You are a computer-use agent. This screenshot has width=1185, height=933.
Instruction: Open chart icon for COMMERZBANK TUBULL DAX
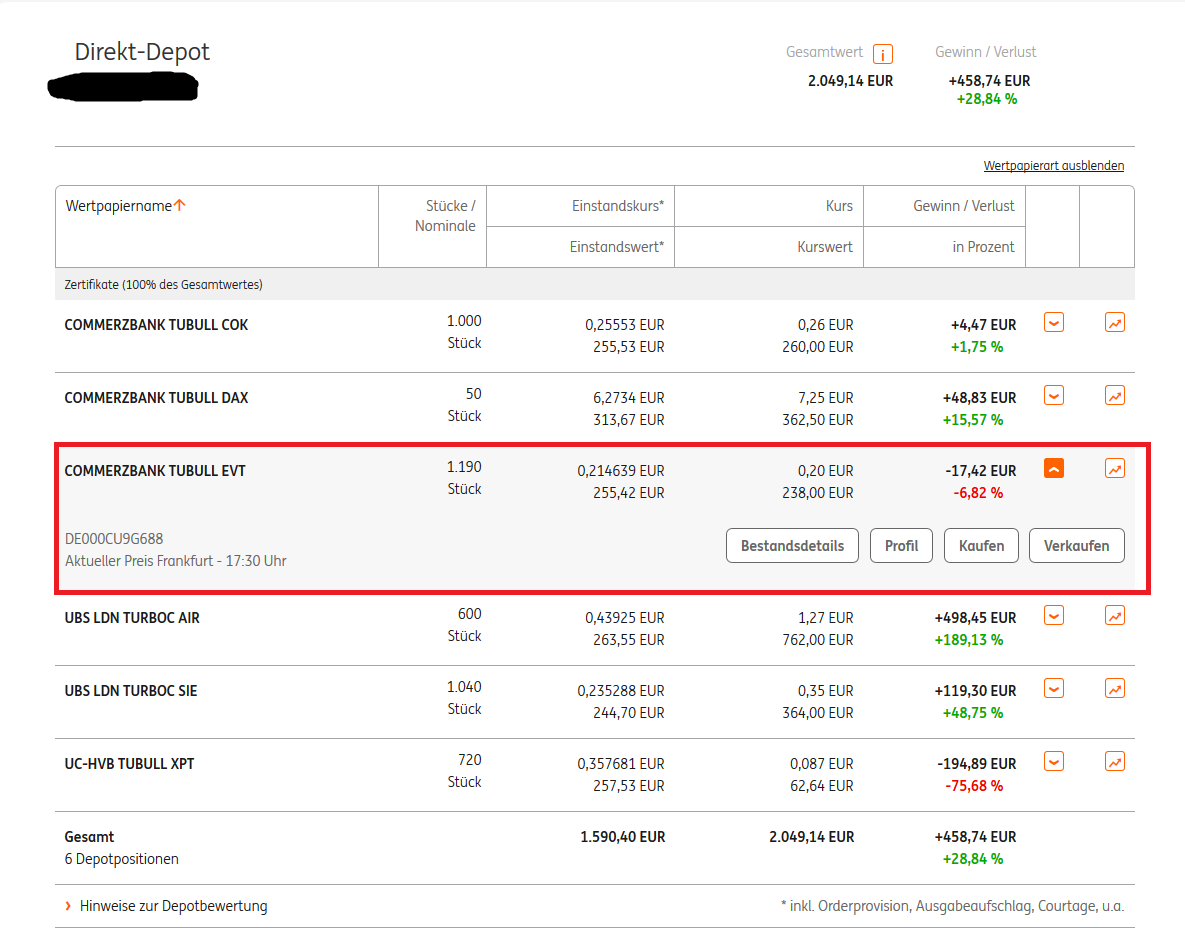coord(1114,396)
